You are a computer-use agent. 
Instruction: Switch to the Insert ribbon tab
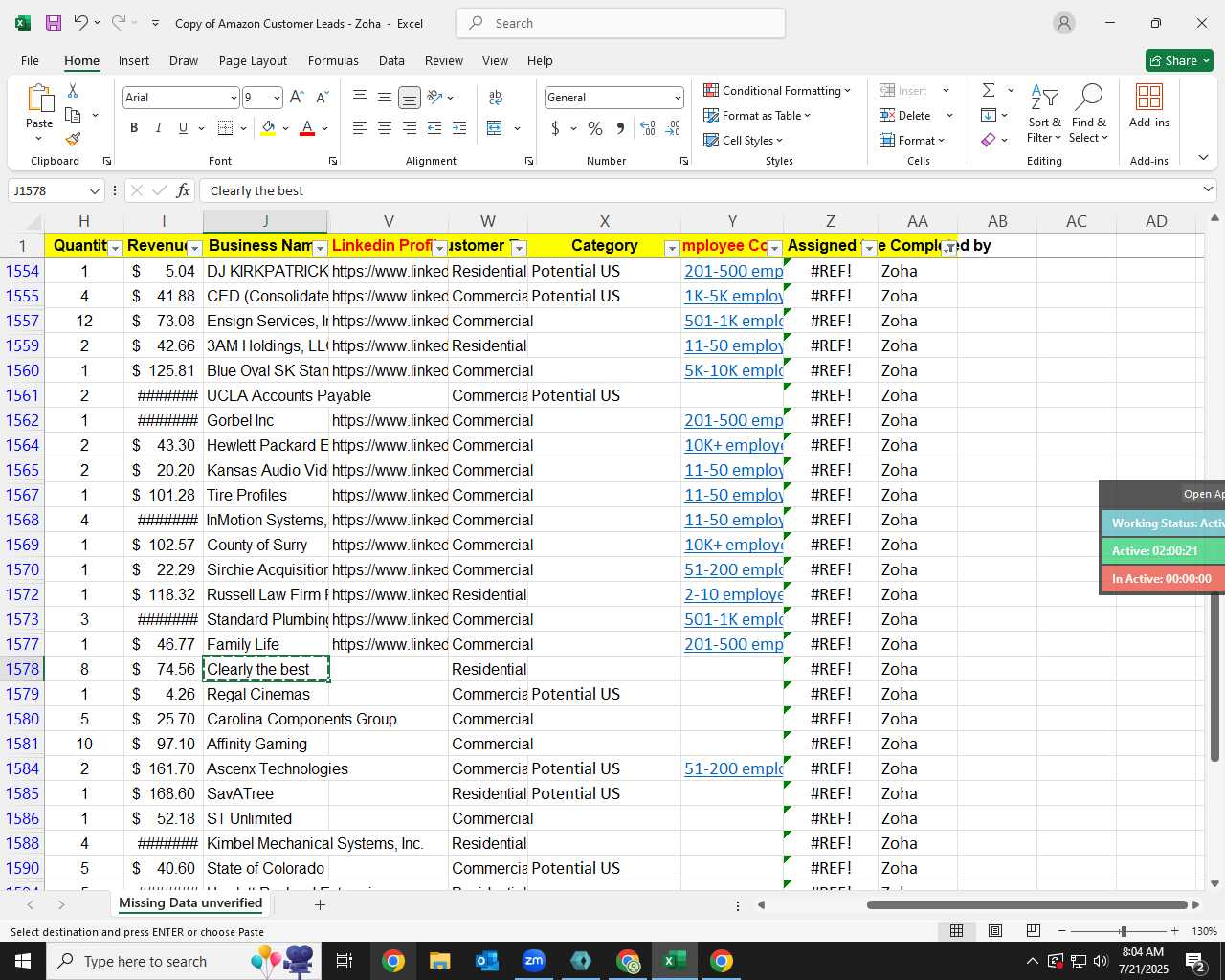[x=134, y=60]
